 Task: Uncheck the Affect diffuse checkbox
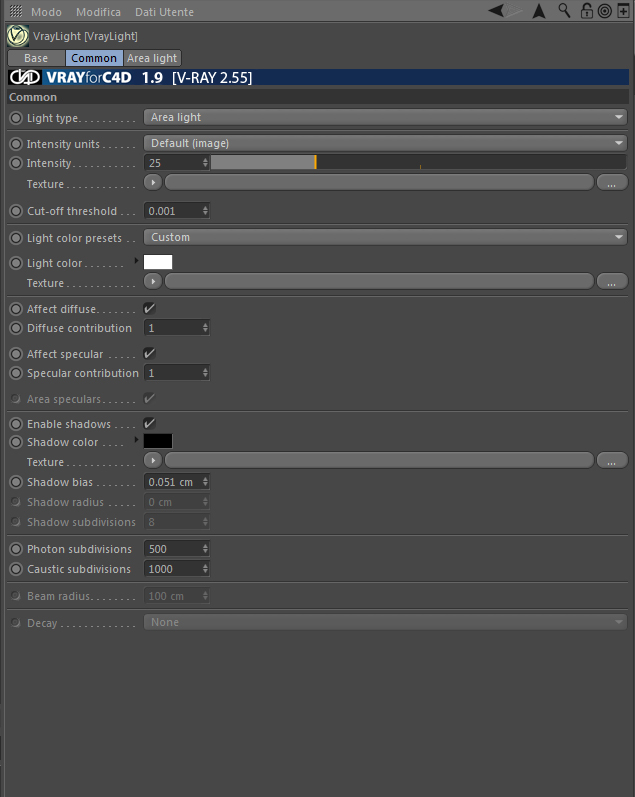(149, 309)
